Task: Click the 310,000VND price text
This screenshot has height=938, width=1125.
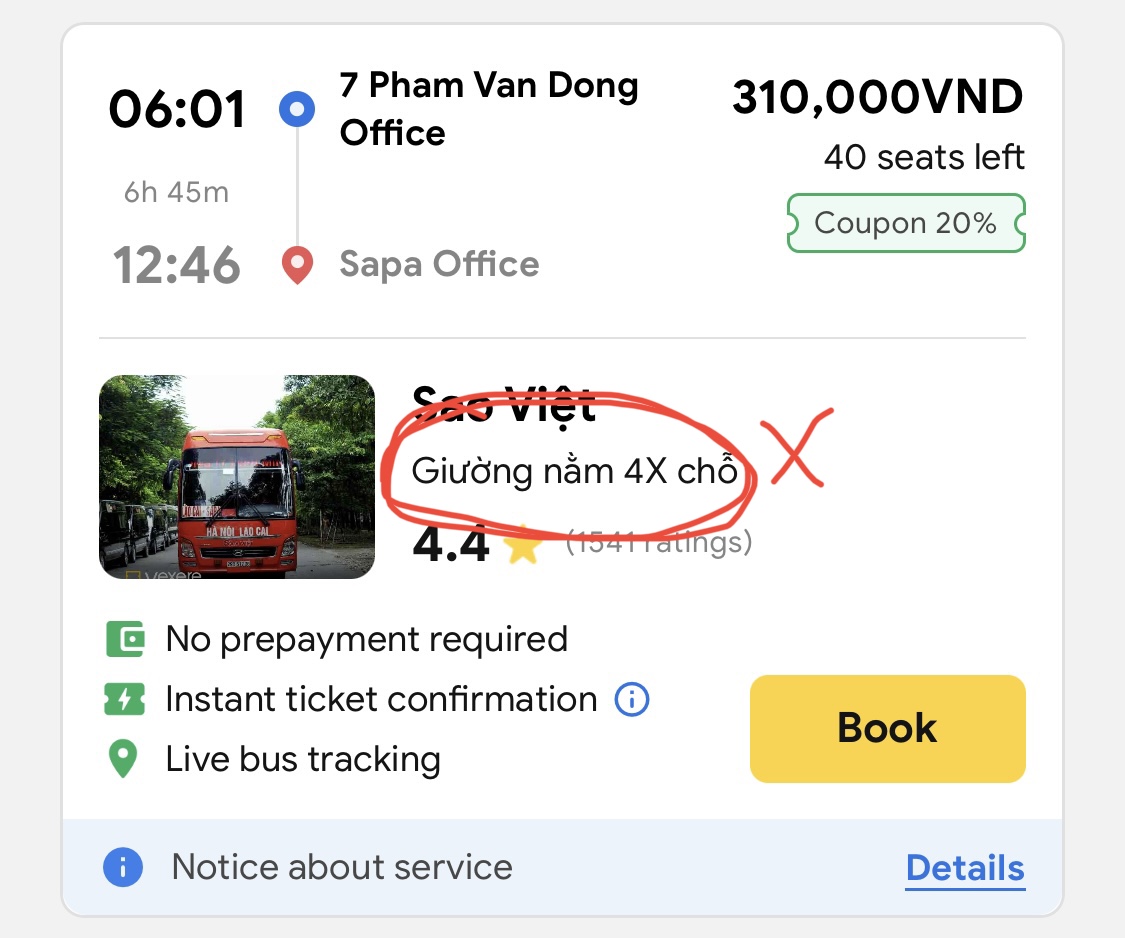Action: 877,97
